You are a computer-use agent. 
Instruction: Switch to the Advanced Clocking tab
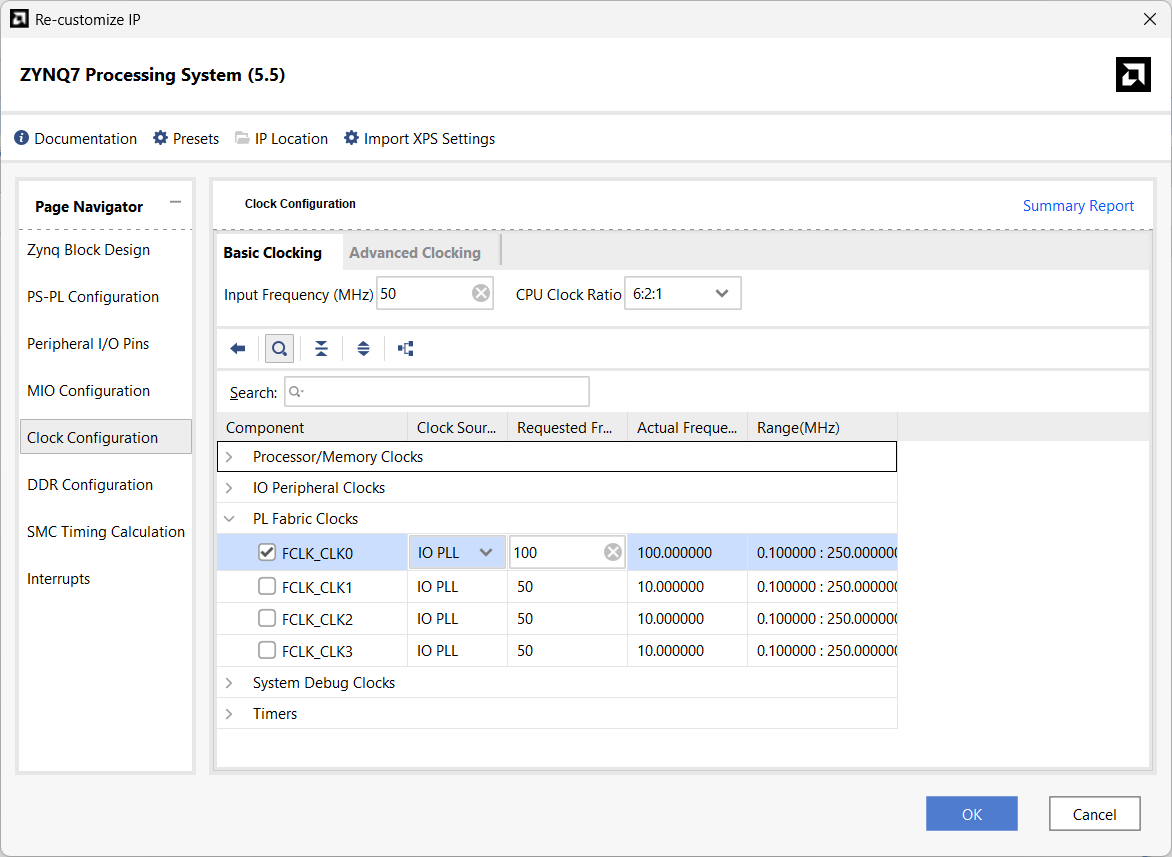415,253
